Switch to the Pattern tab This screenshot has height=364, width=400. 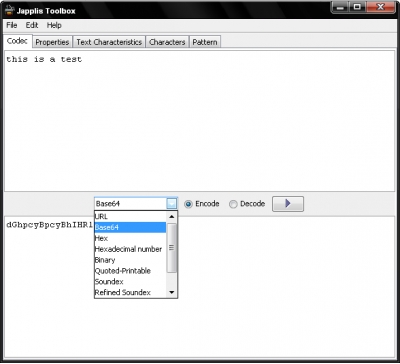205,42
